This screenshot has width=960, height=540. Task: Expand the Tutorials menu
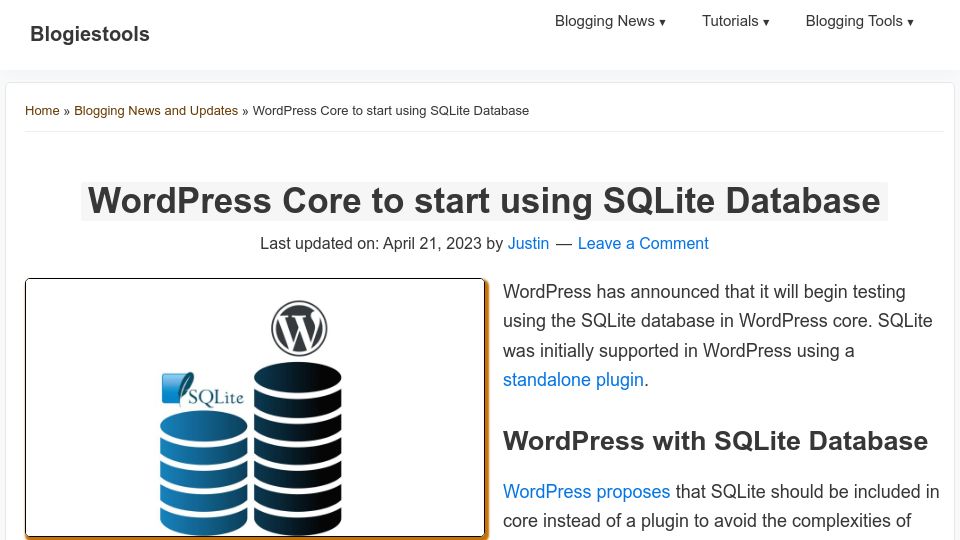pos(735,21)
